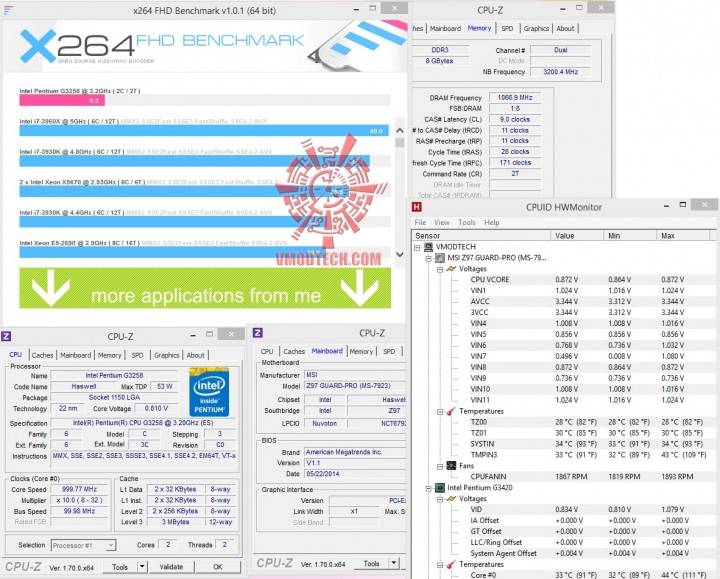The width and height of the screenshot is (720, 579).
Task: Click the Min column header in HWMonitor
Action: [630, 236]
